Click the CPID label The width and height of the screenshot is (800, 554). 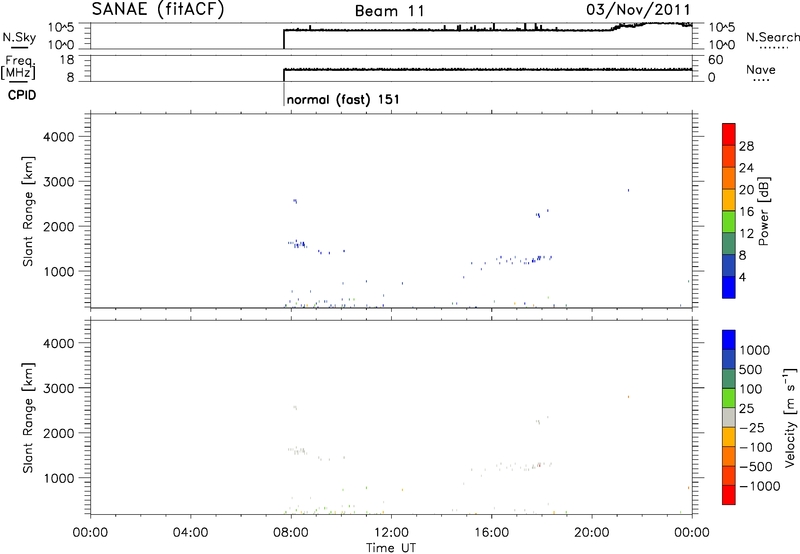(22, 95)
